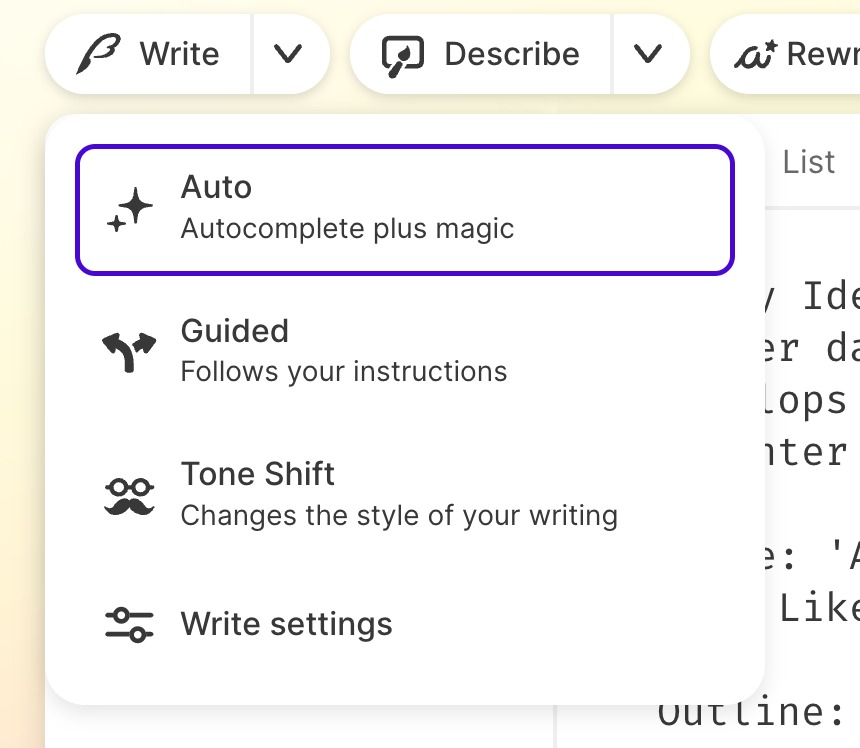Open Write settings from the menu
This screenshot has height=748, width=860.
[286, 625]
